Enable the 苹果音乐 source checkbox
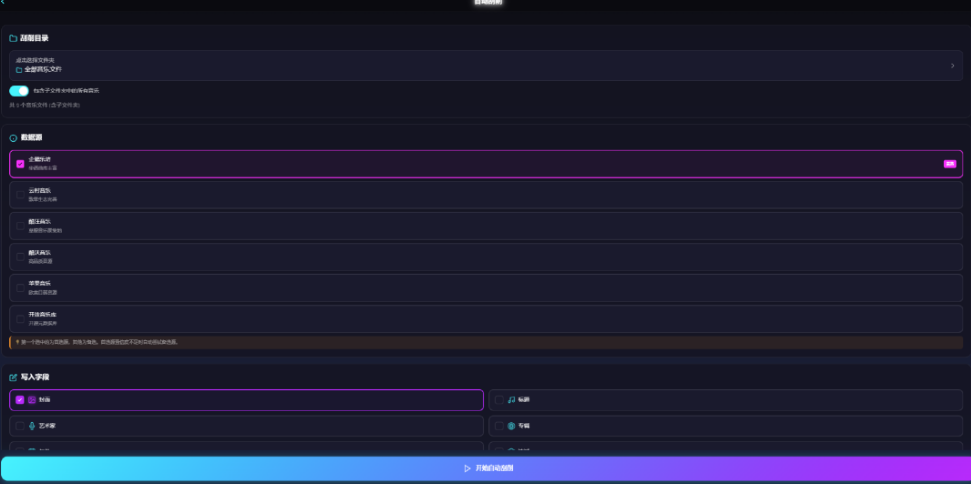 [x=20, y=288]
